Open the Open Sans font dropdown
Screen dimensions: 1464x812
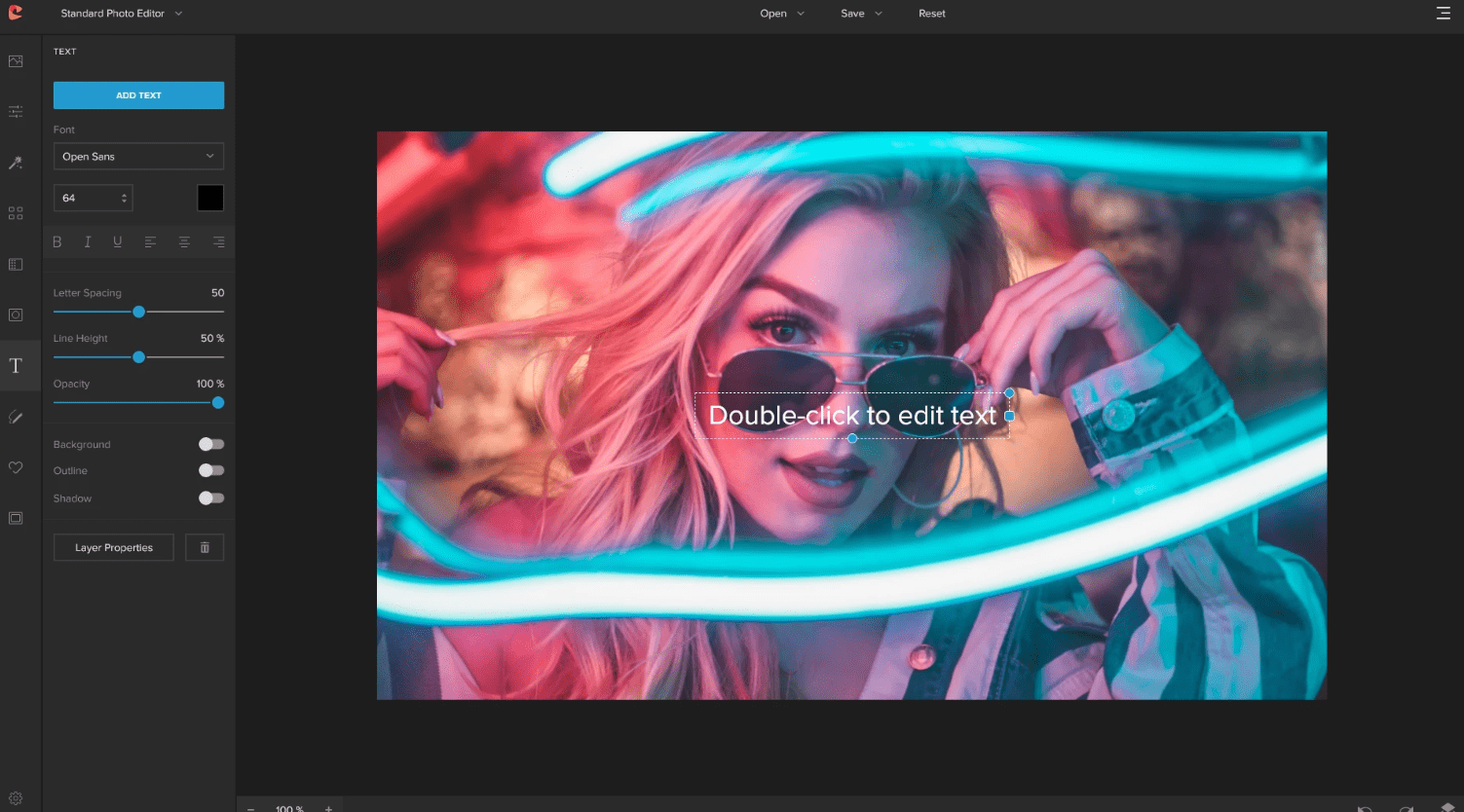click(138, 156)
